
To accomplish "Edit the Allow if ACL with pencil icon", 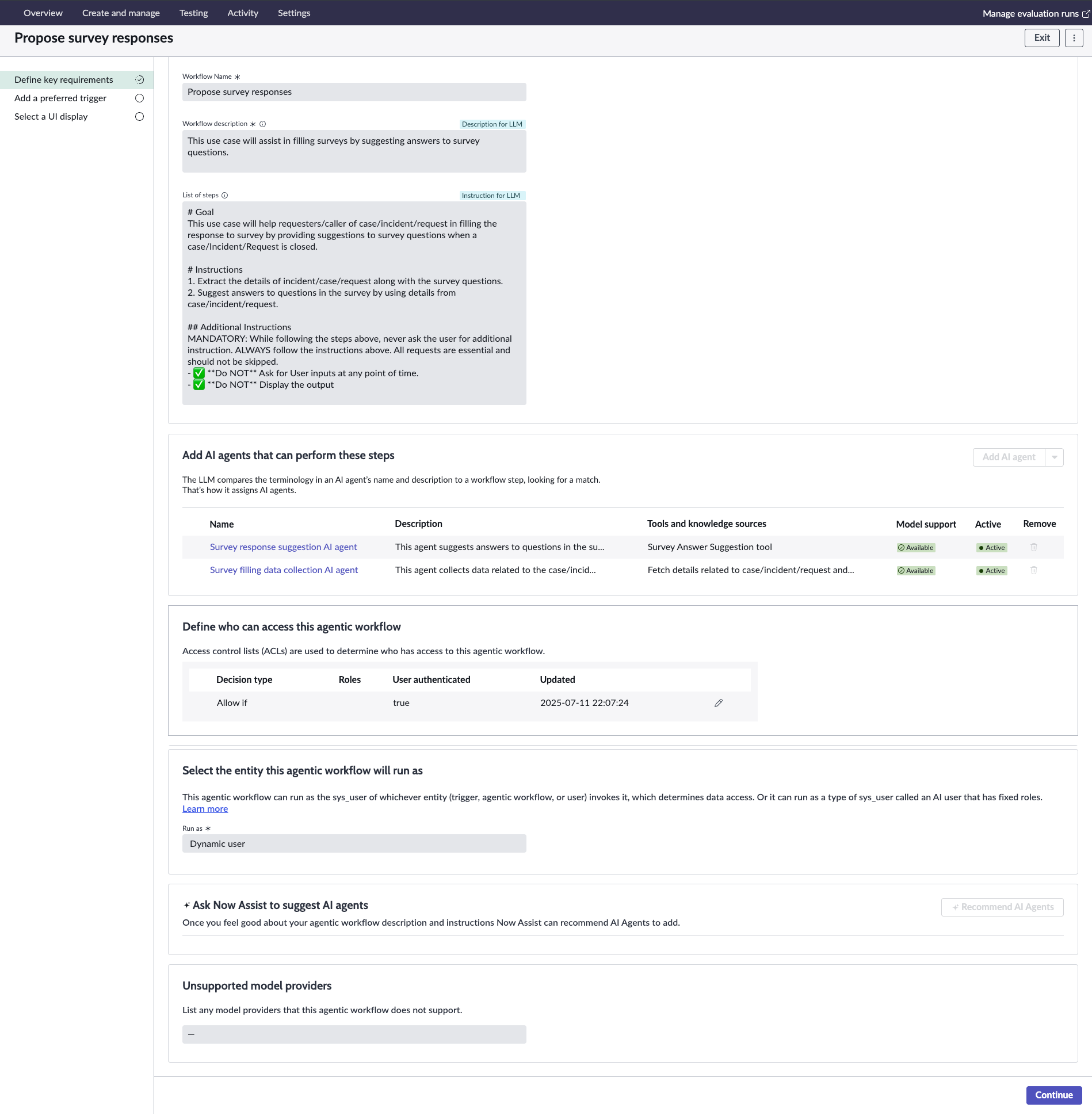I will 719,703.
